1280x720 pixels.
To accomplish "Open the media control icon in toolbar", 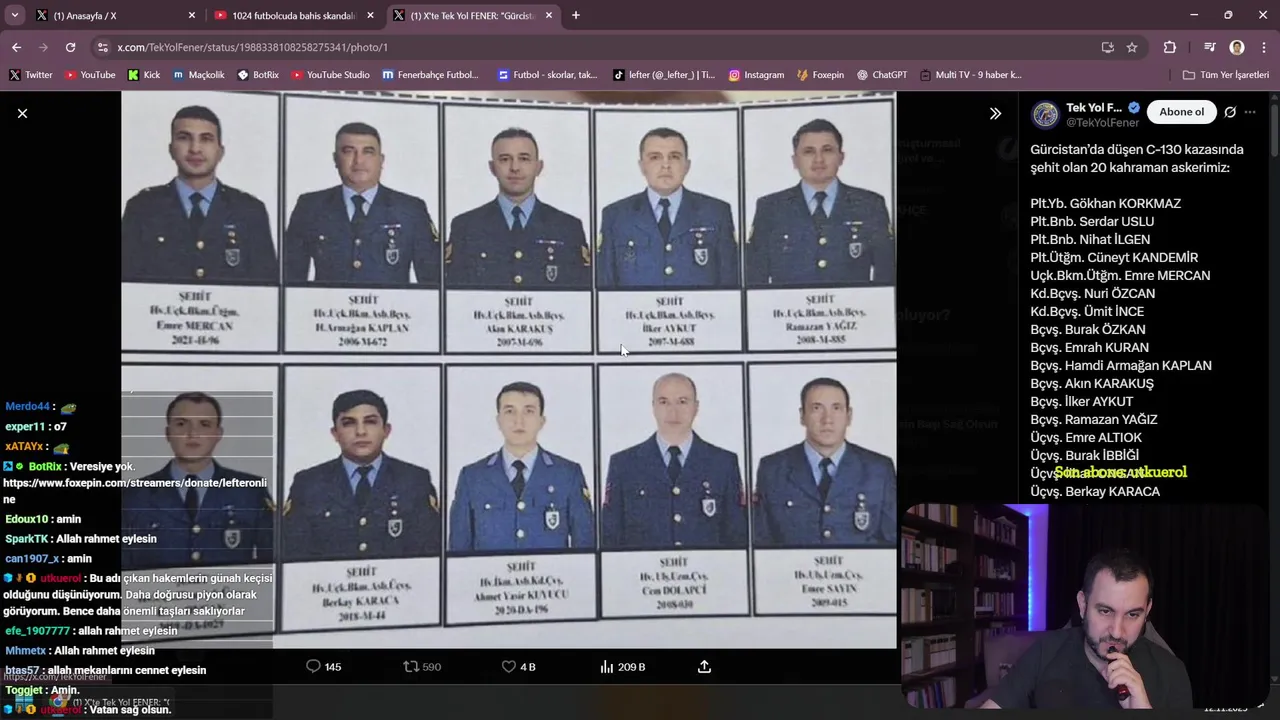I will (x=1210, y=47).
